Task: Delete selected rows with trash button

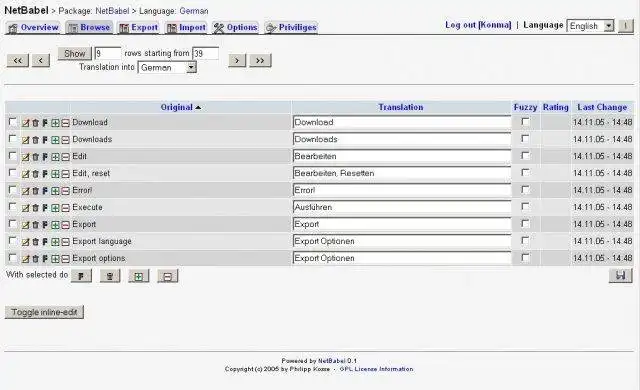Action: coord(110,276)
